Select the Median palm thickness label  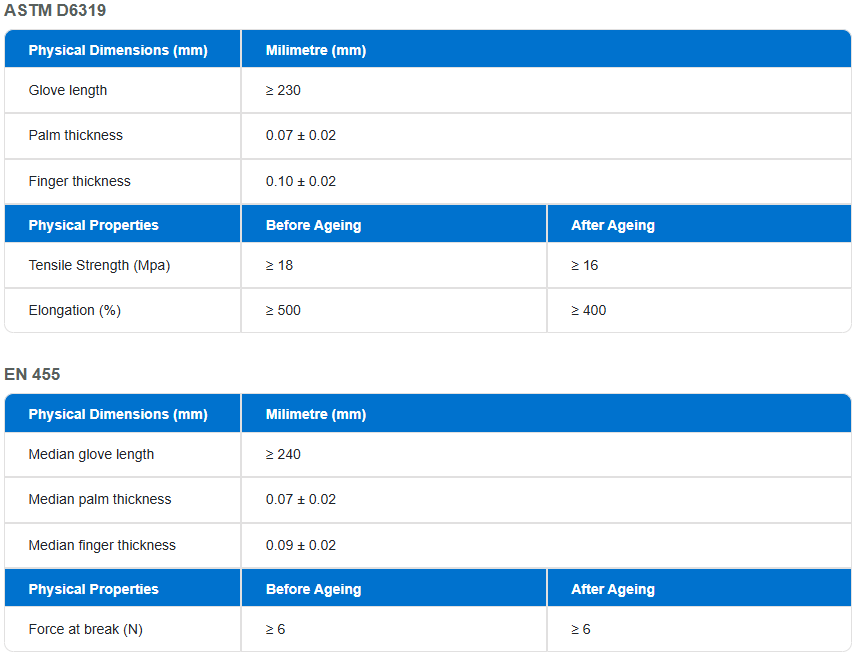pos(100,499)
